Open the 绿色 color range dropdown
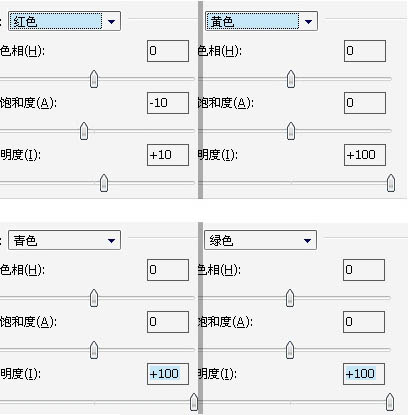 point(260,240)
